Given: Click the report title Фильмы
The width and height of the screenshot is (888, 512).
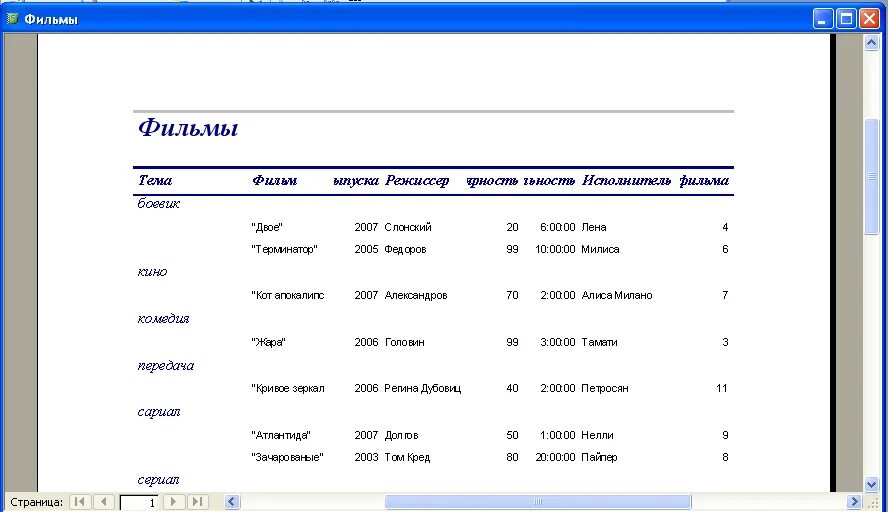Looking at the screenshot, I should 188,127.
